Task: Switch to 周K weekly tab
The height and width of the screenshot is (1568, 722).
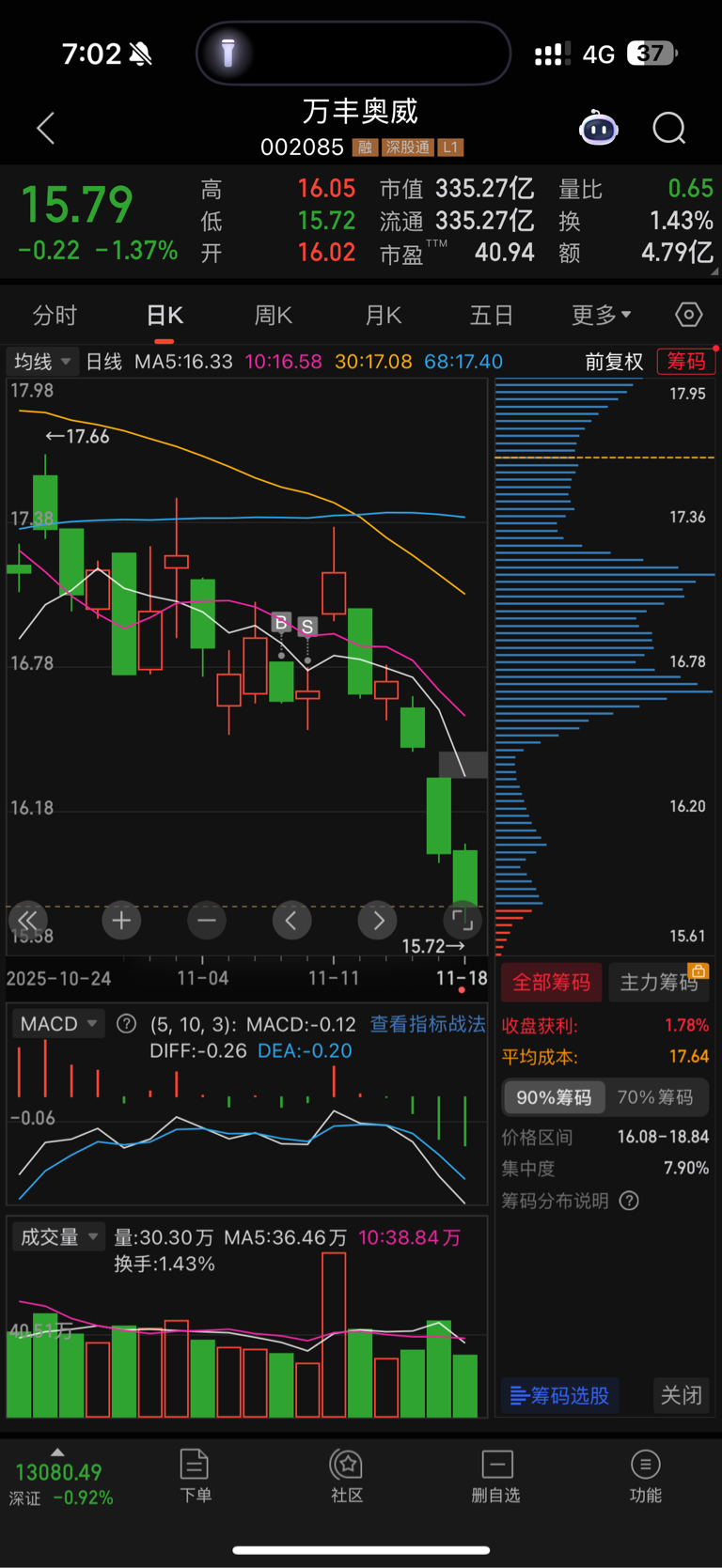Action: (x=274, y=315)
